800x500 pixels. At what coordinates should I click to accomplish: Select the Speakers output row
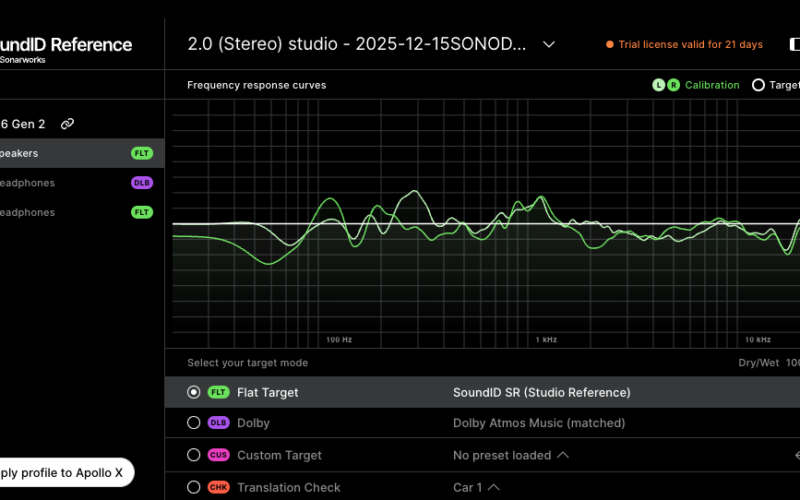coord(82,153)
